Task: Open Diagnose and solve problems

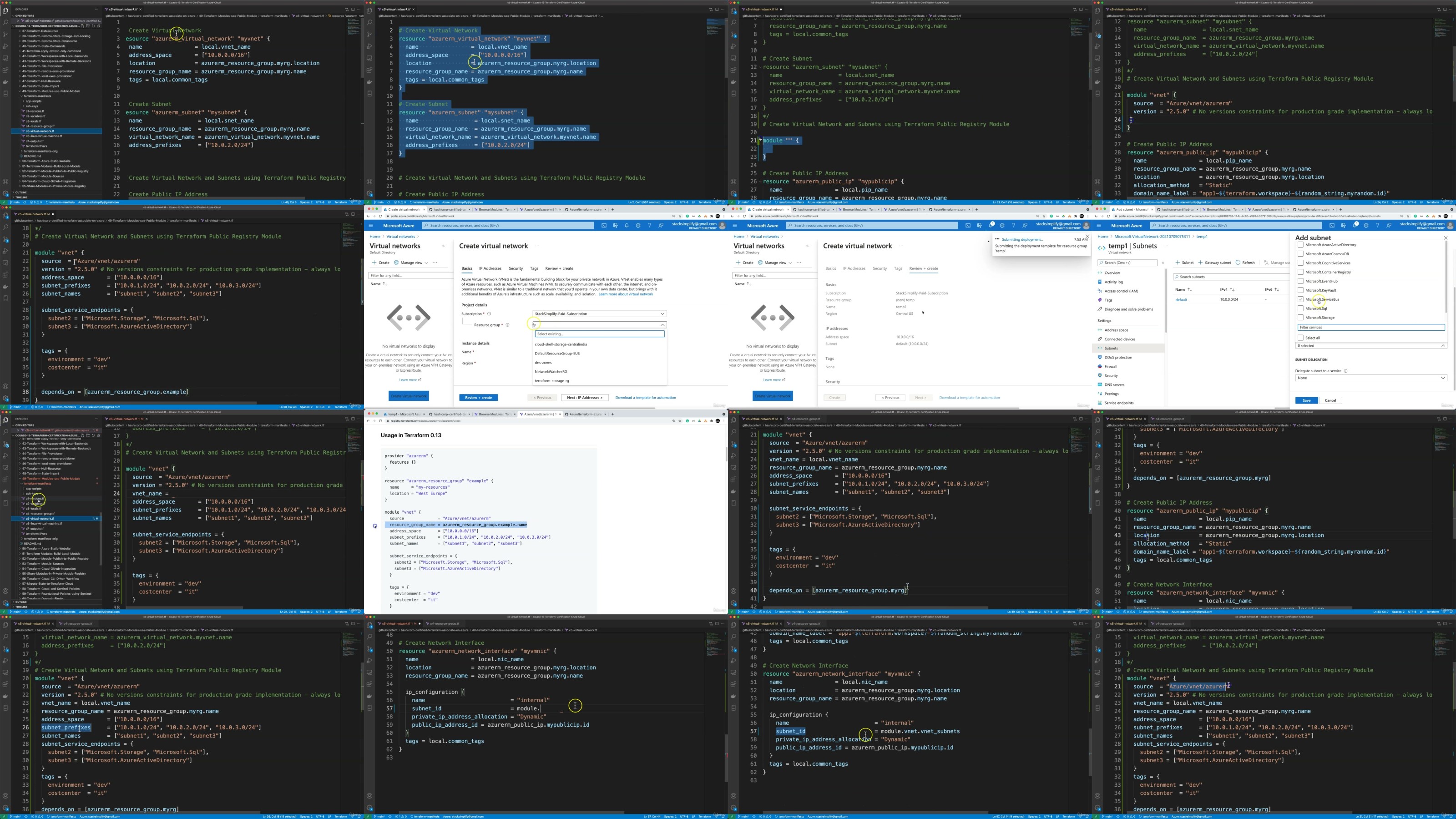Action: (1128, 309)
